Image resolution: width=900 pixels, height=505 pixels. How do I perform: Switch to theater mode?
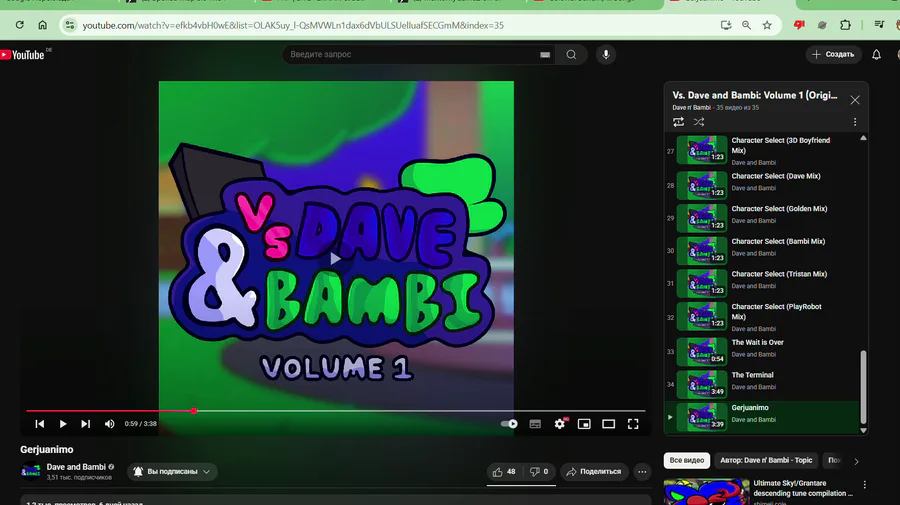coord(608,424)
